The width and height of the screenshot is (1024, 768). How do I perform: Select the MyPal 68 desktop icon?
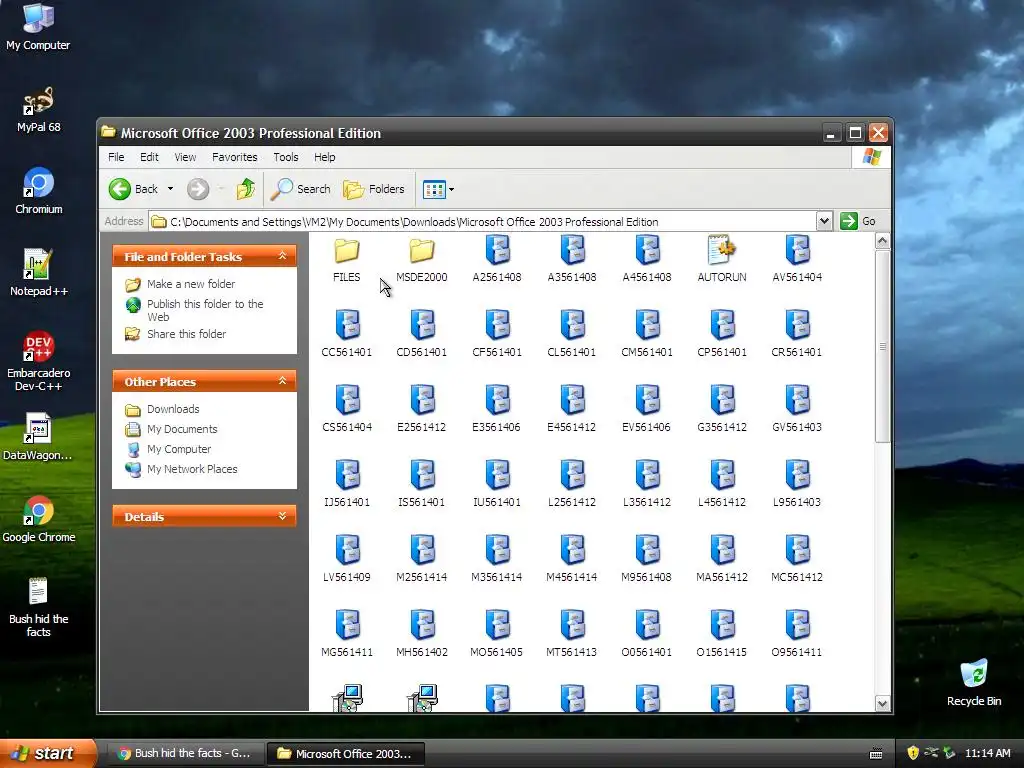pos(39,109)
